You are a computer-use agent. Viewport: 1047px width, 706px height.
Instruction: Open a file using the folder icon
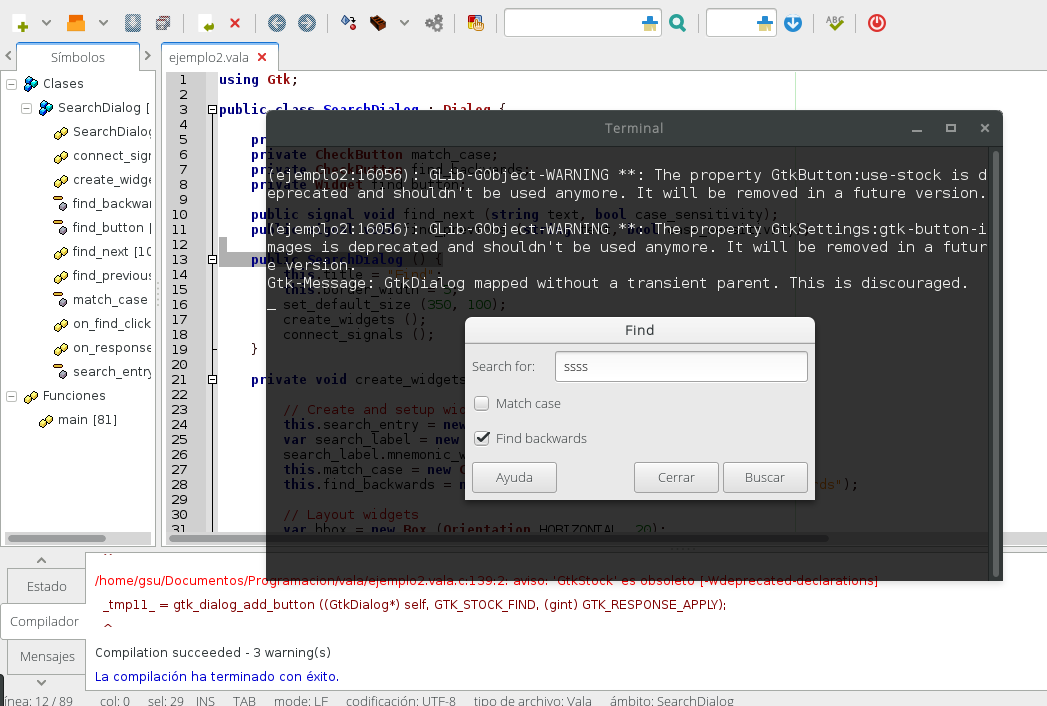pos(75,22)
